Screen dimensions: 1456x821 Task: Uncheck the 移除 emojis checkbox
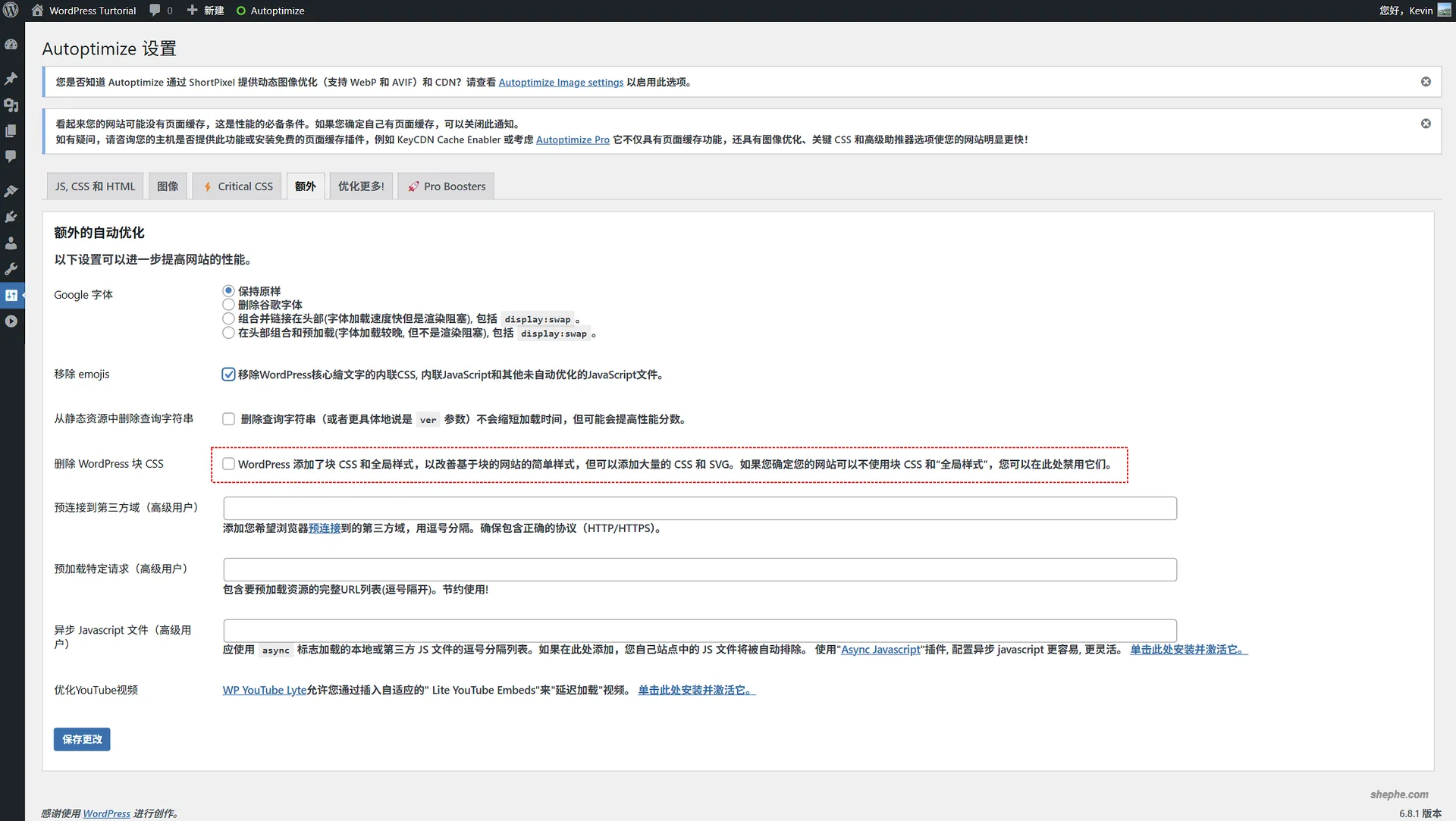(x=228, y=374)
